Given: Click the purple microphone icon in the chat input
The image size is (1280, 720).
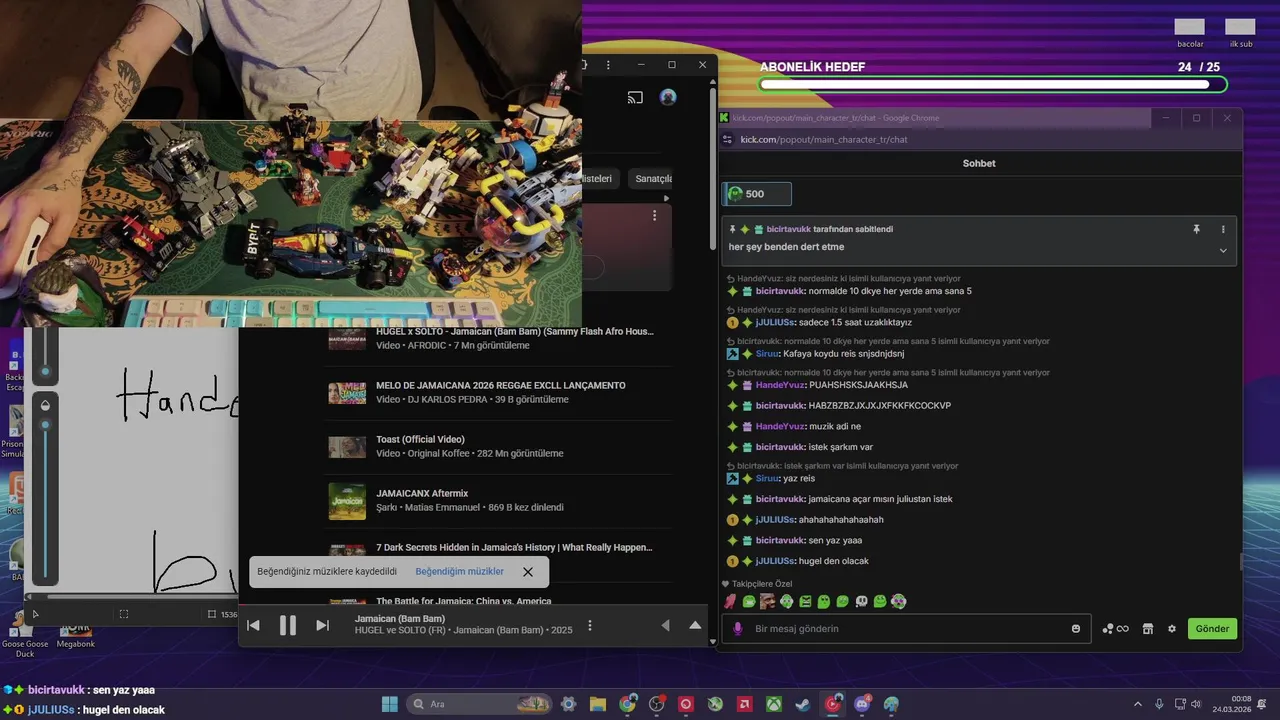Looking at the screenshot, I should coord(738,629).
